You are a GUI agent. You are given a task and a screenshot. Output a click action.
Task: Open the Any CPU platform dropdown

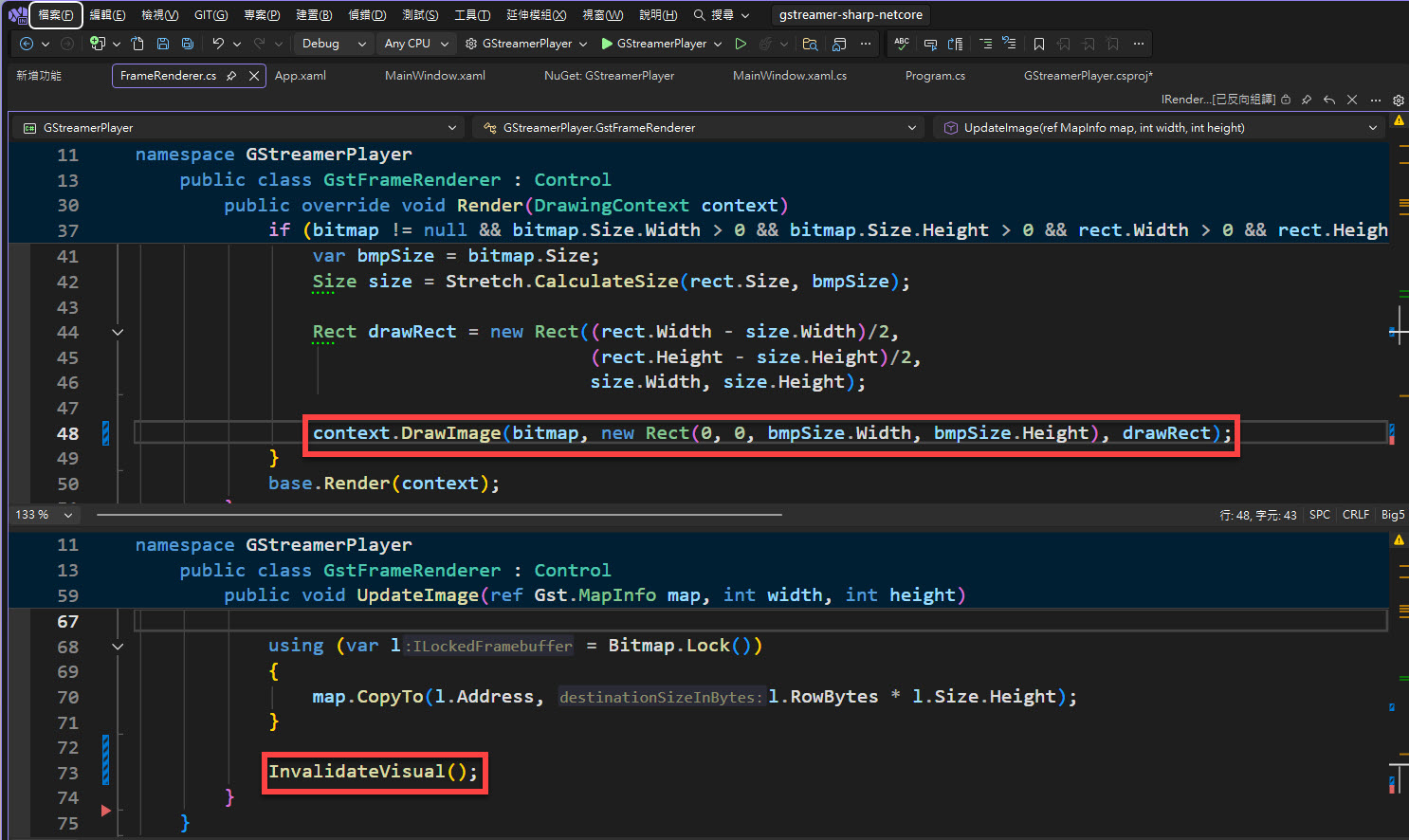415,44
